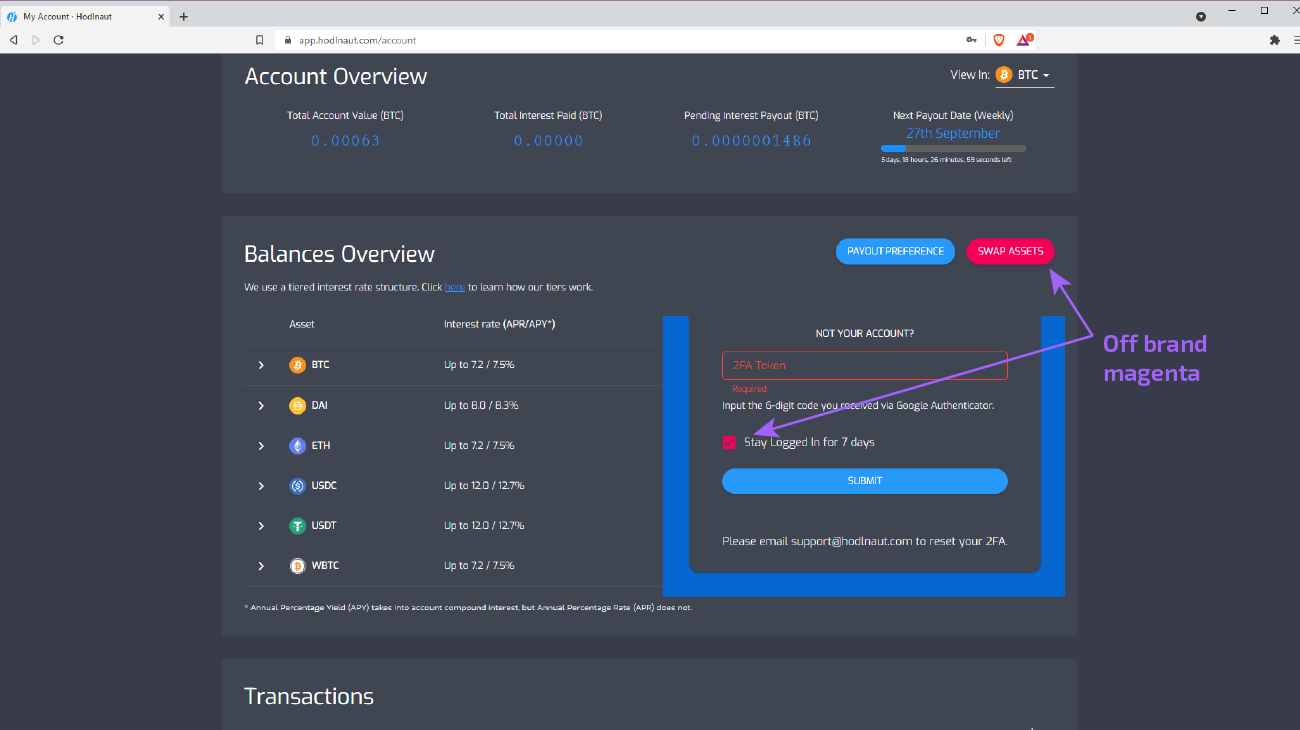Viewport: 1300px width, 730px height.
Task: Click the Tether icon in the USDT row
Action: tap(297, 526)
